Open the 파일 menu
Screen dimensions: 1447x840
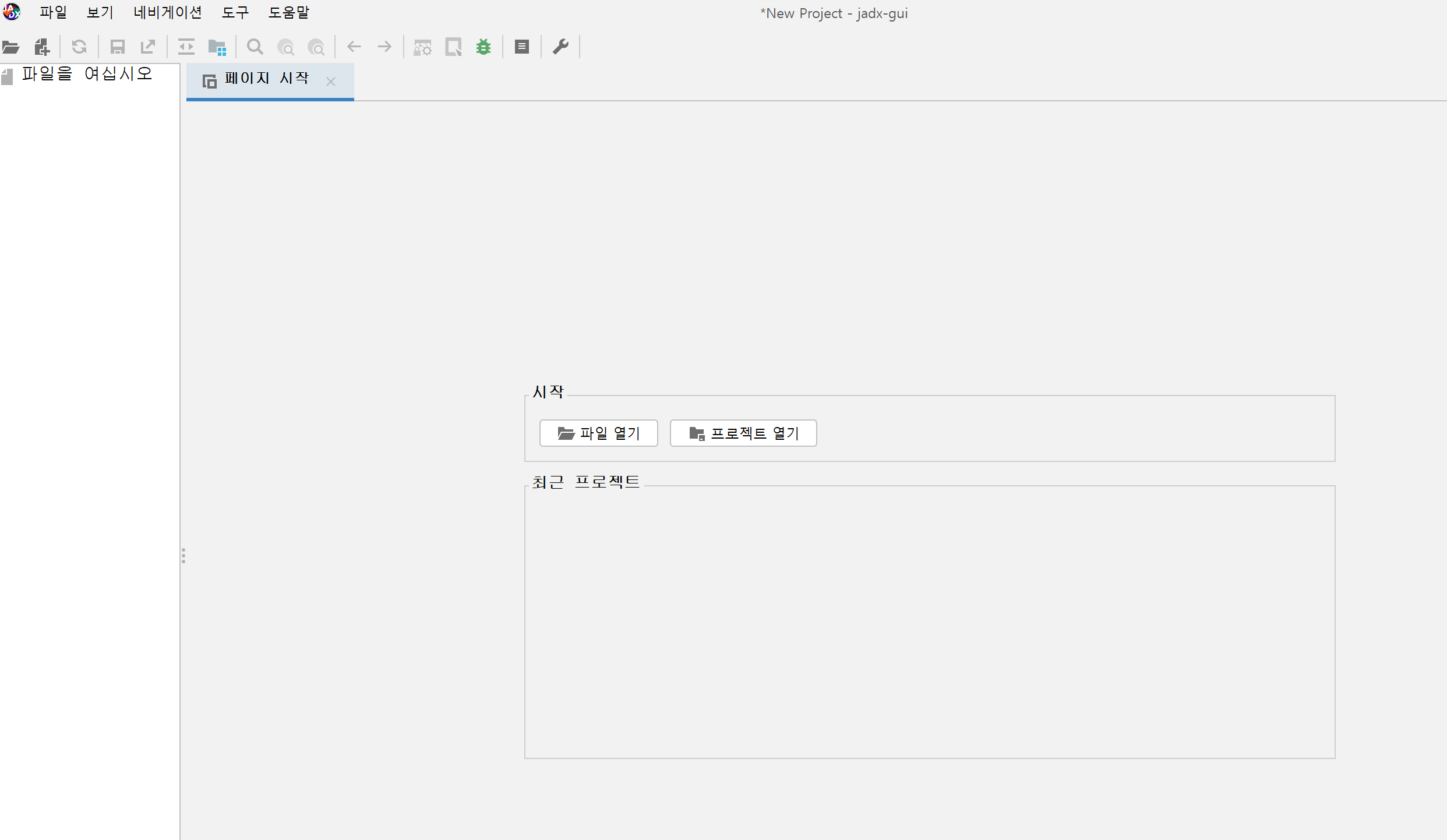[x=53, y=12]
